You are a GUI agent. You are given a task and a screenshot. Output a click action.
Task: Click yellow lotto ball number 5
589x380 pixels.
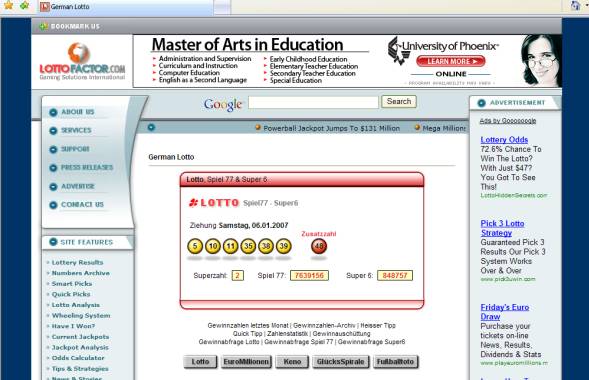[195, 246]
